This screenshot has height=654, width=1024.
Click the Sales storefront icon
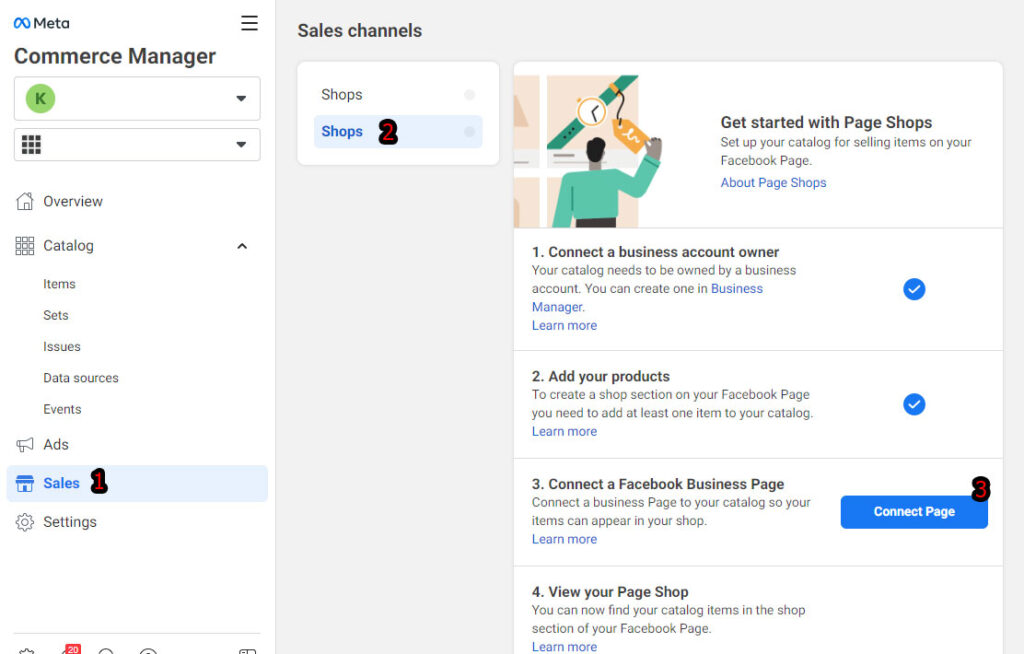[x=25, y=484]
